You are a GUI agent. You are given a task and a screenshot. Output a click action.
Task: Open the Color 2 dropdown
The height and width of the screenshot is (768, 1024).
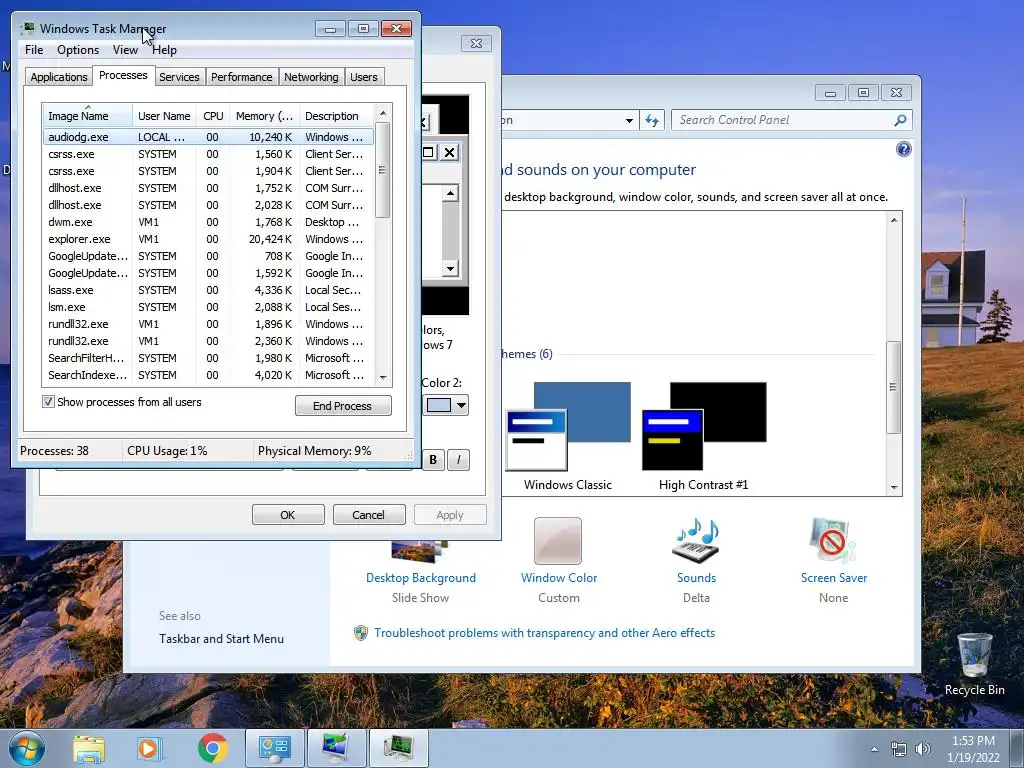462,406
